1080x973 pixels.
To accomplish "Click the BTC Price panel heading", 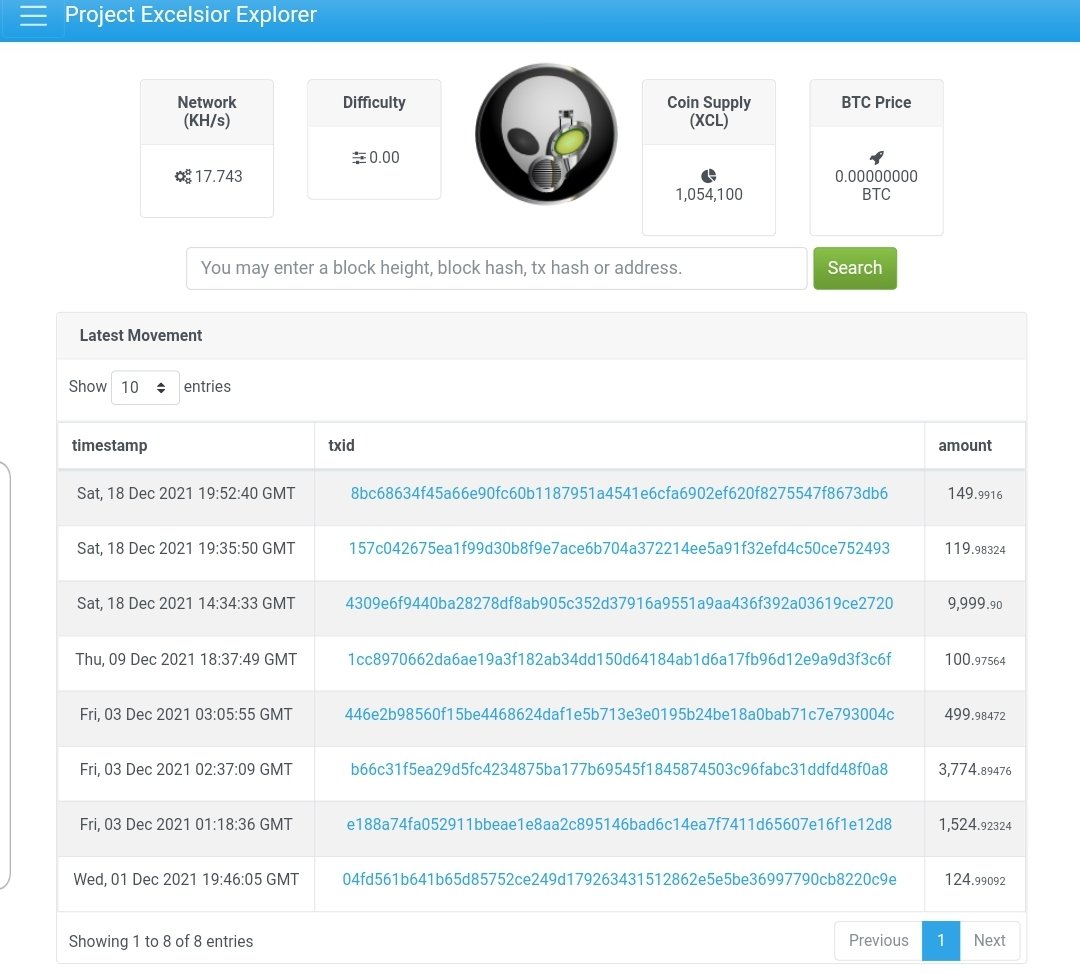I will (876, 103).
